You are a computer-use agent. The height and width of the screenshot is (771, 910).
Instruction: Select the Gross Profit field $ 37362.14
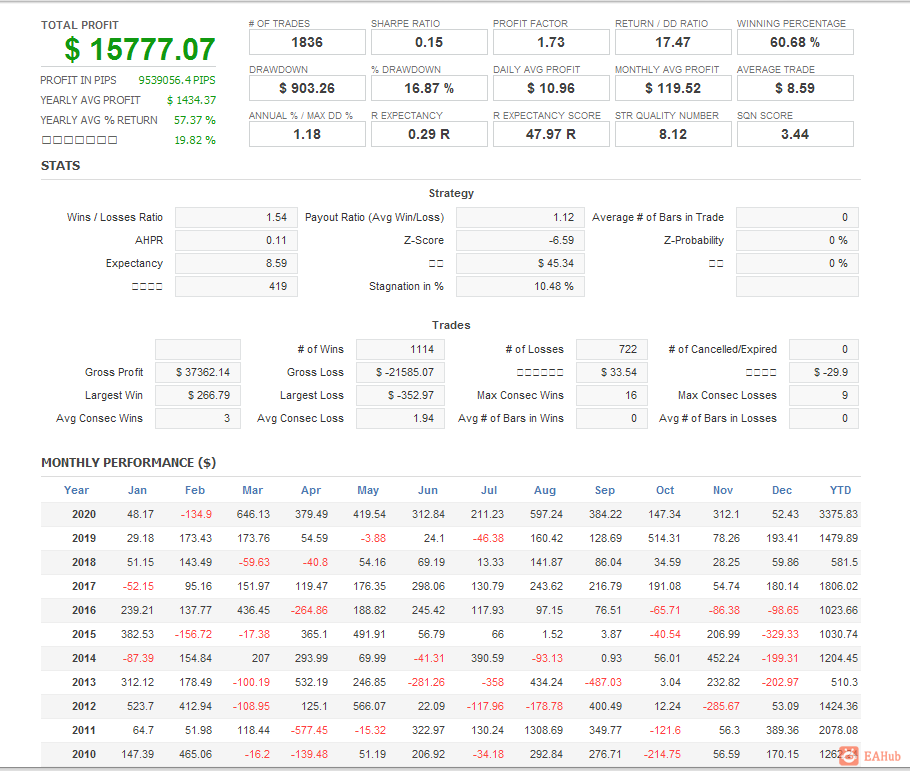point(198,372)
